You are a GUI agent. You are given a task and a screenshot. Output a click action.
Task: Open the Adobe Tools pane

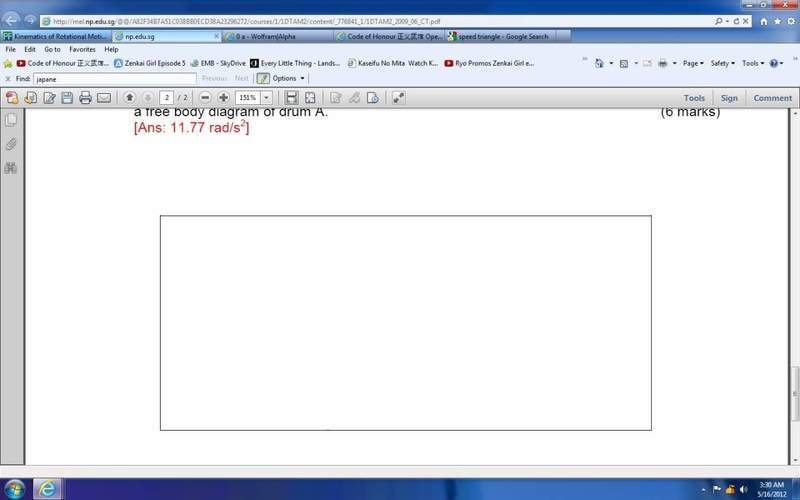694,98
